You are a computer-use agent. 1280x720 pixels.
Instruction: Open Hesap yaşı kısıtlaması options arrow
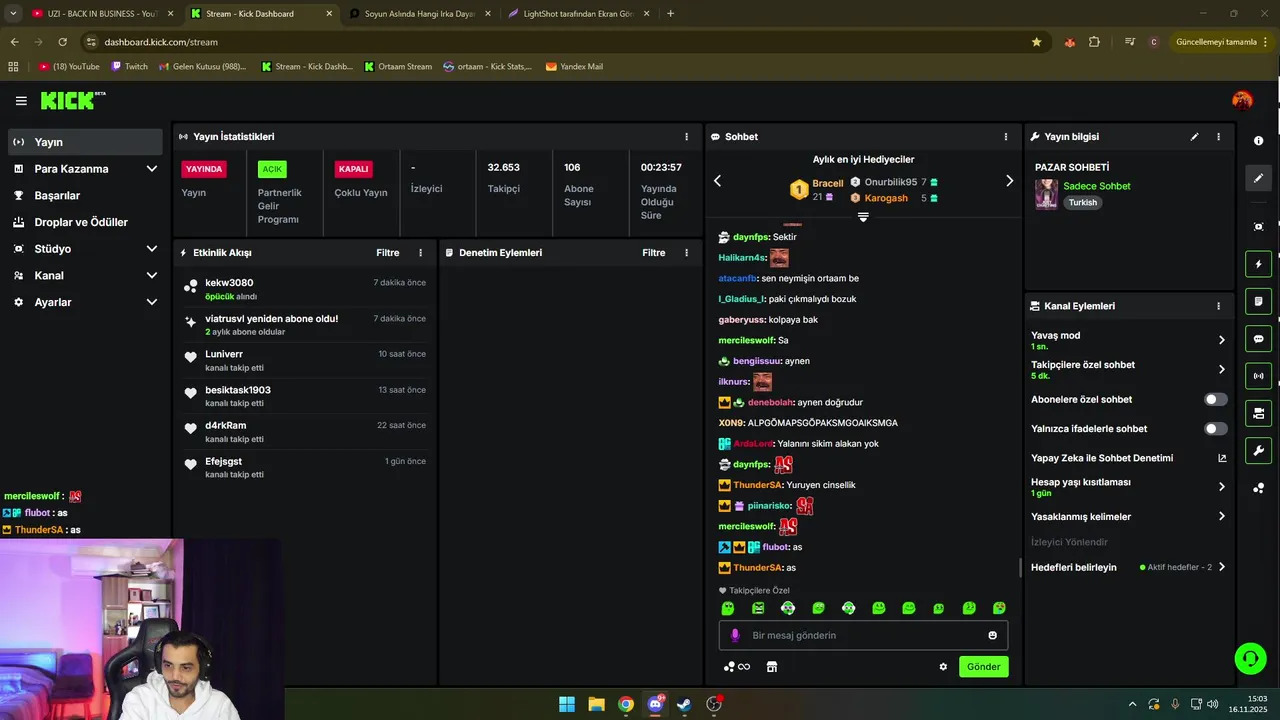[x=1221, y=487]
